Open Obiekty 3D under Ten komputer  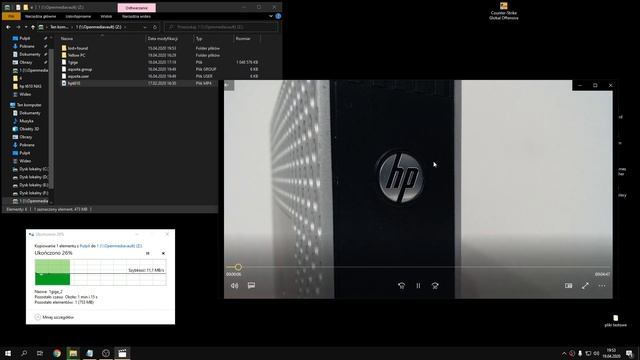(29, 129)
